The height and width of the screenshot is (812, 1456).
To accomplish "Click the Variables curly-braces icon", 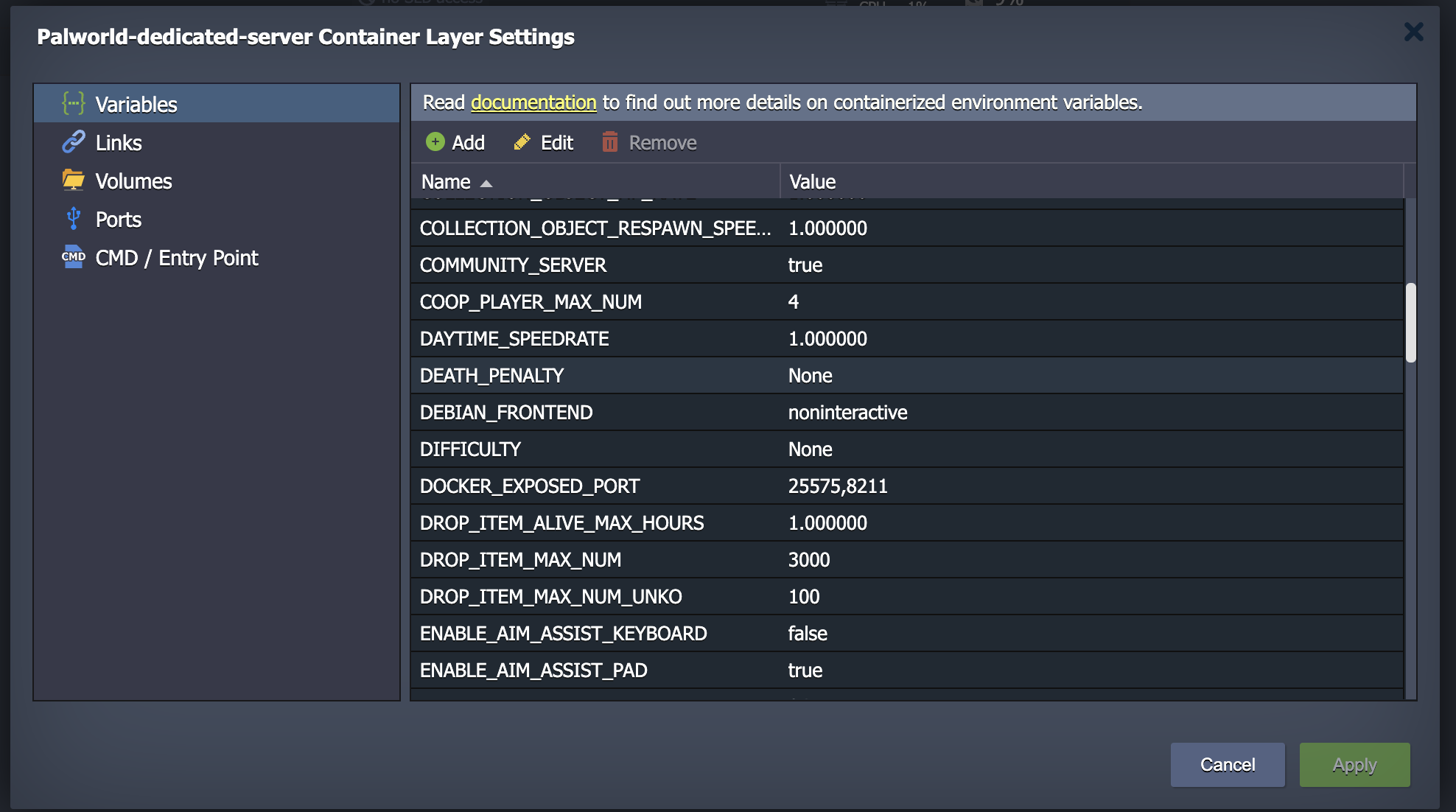I will pos(73,103).
